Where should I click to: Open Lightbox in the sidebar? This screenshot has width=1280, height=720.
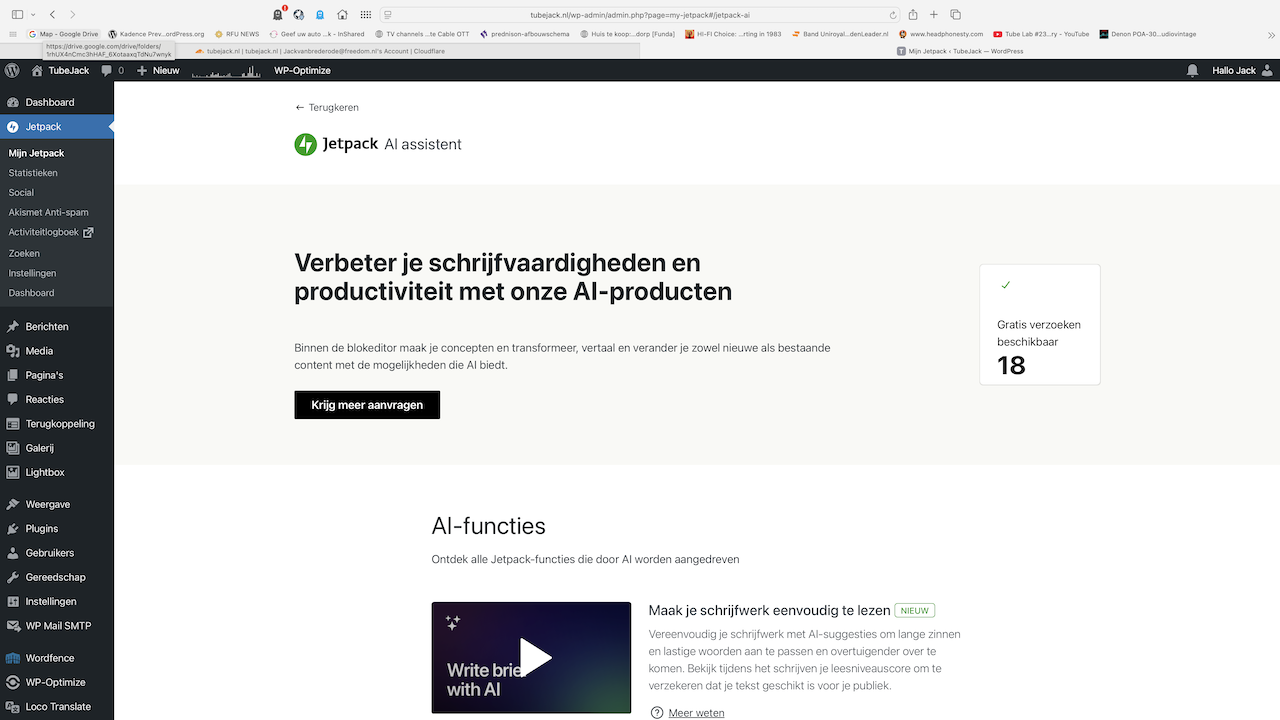57,472
